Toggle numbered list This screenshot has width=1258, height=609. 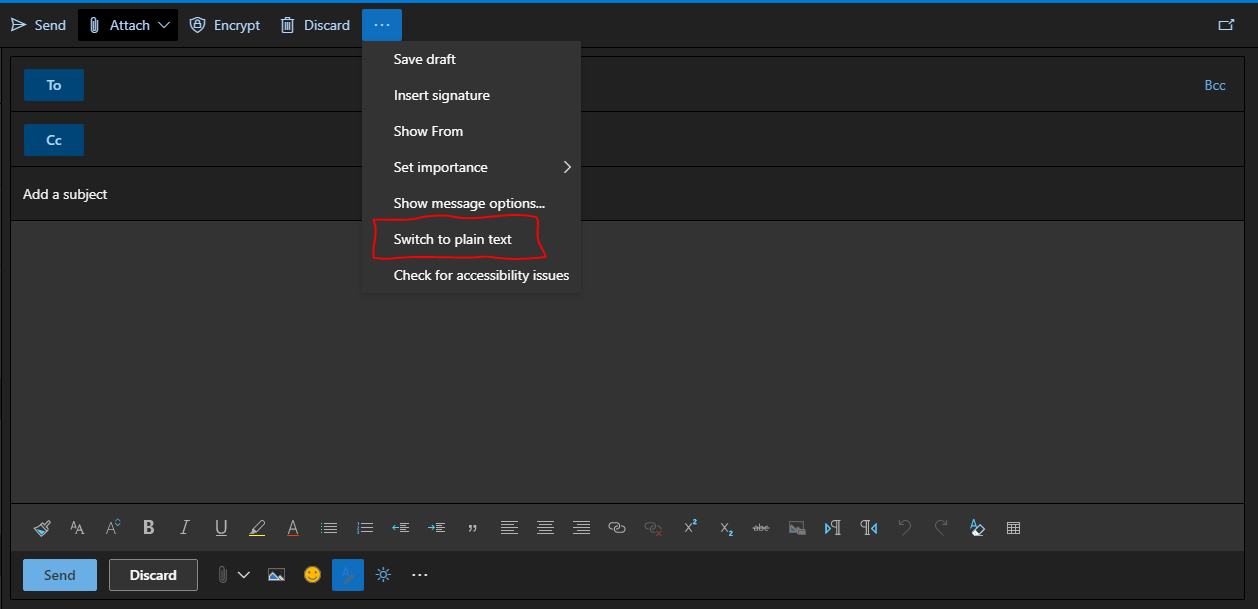click(365, 528)
